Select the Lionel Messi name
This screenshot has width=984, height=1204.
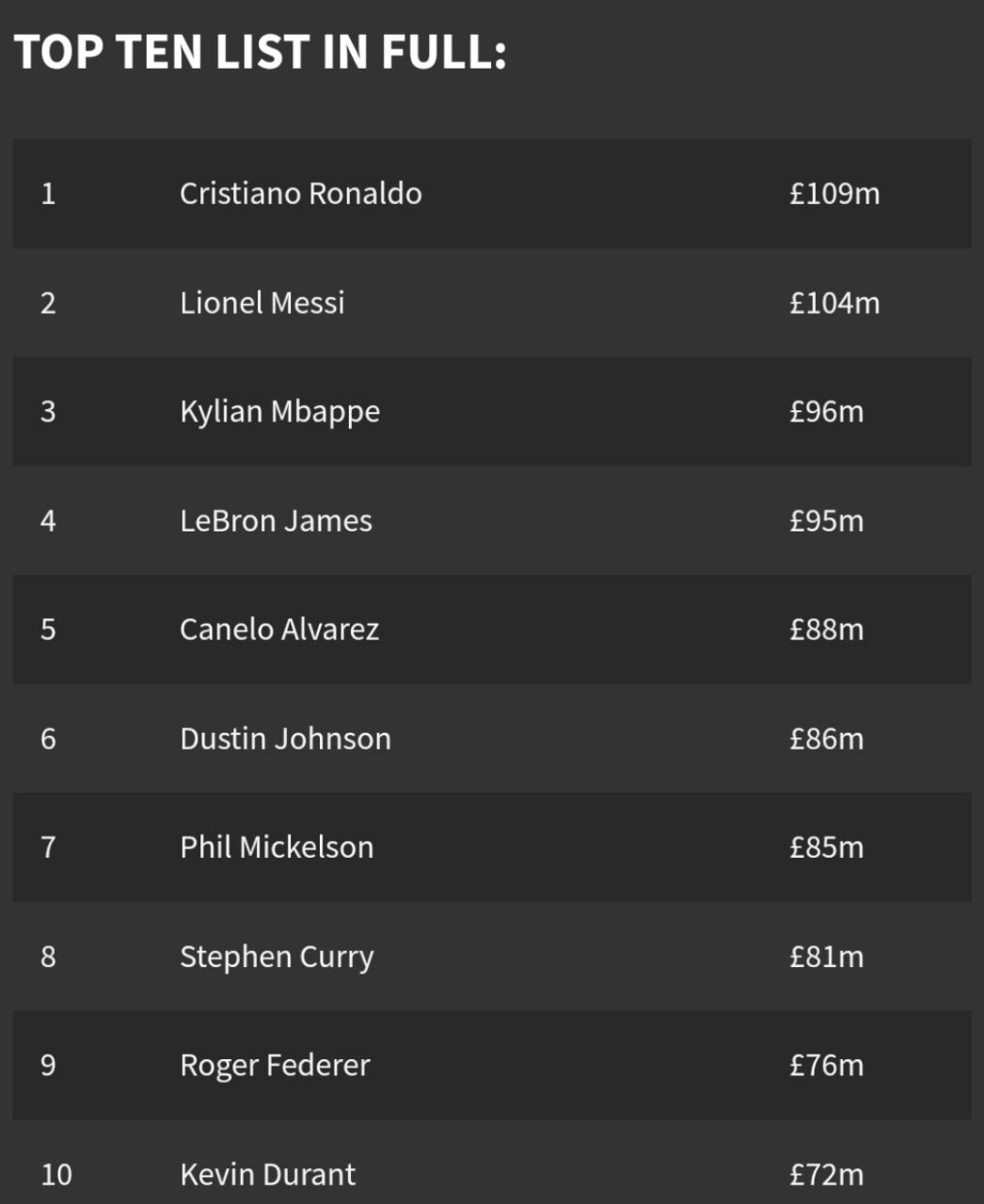pyautogui.click(x=262, y=303)
